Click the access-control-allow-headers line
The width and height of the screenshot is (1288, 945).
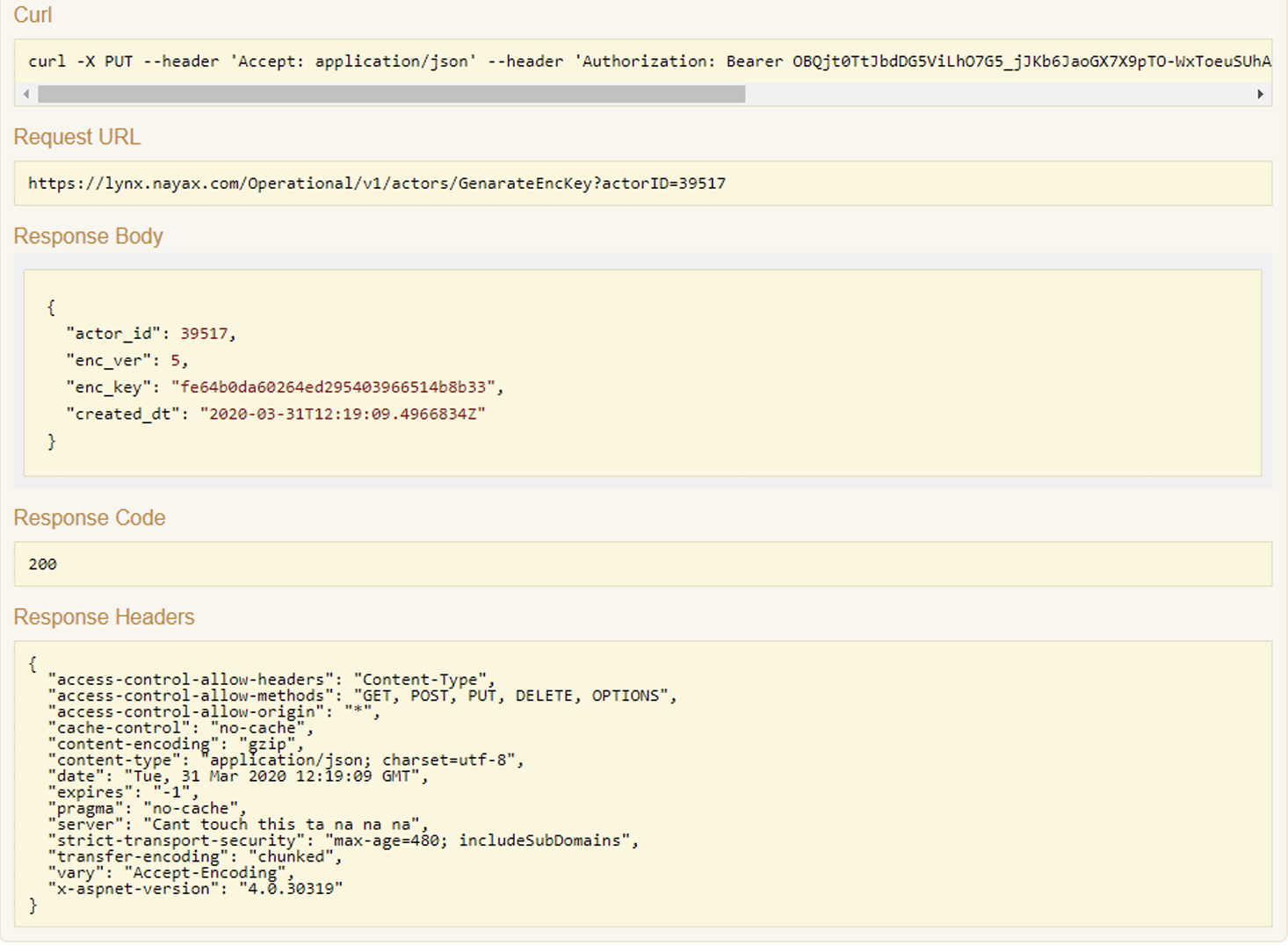tap(271, 680)
